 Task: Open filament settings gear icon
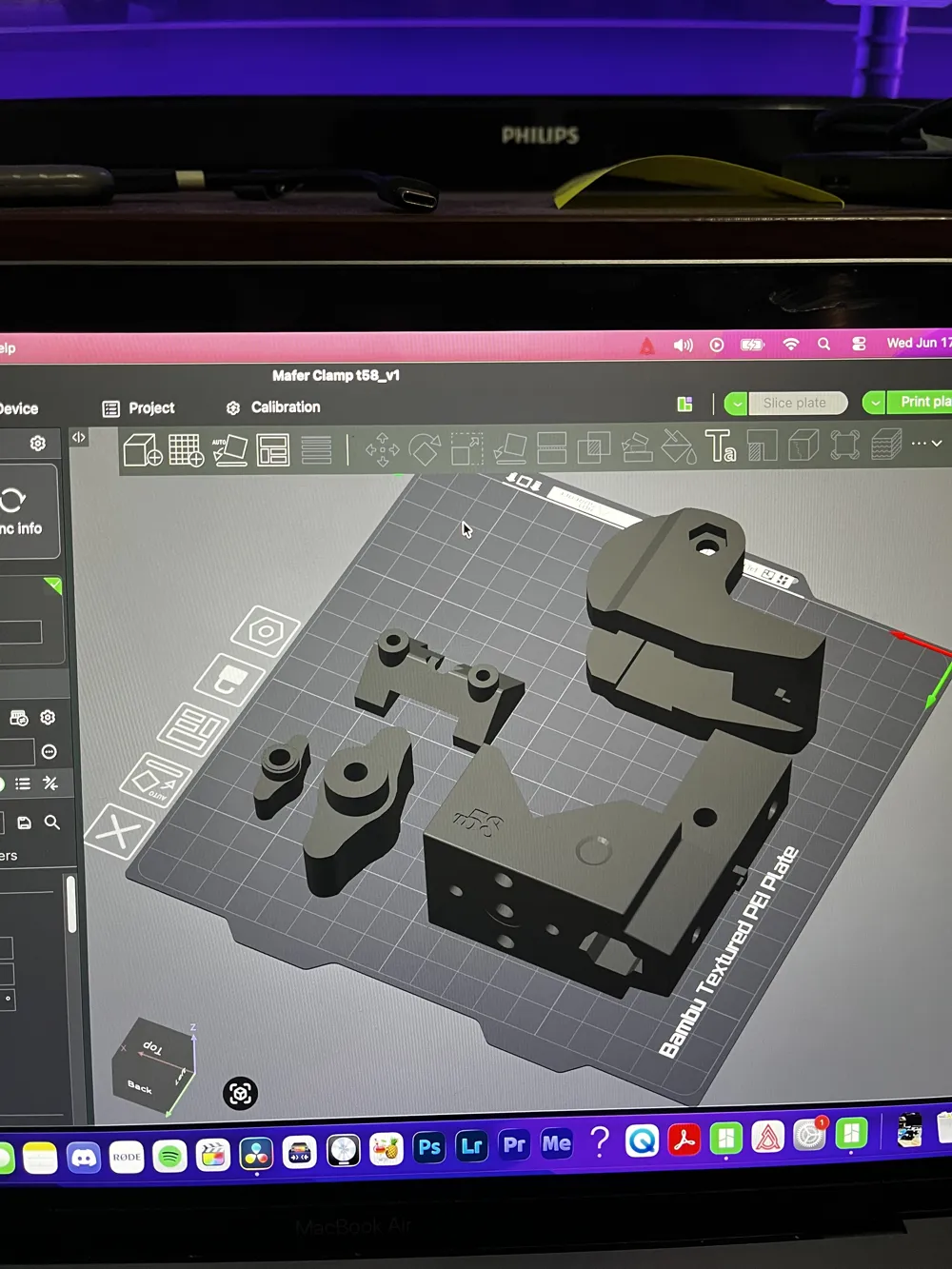click(48, 717)
